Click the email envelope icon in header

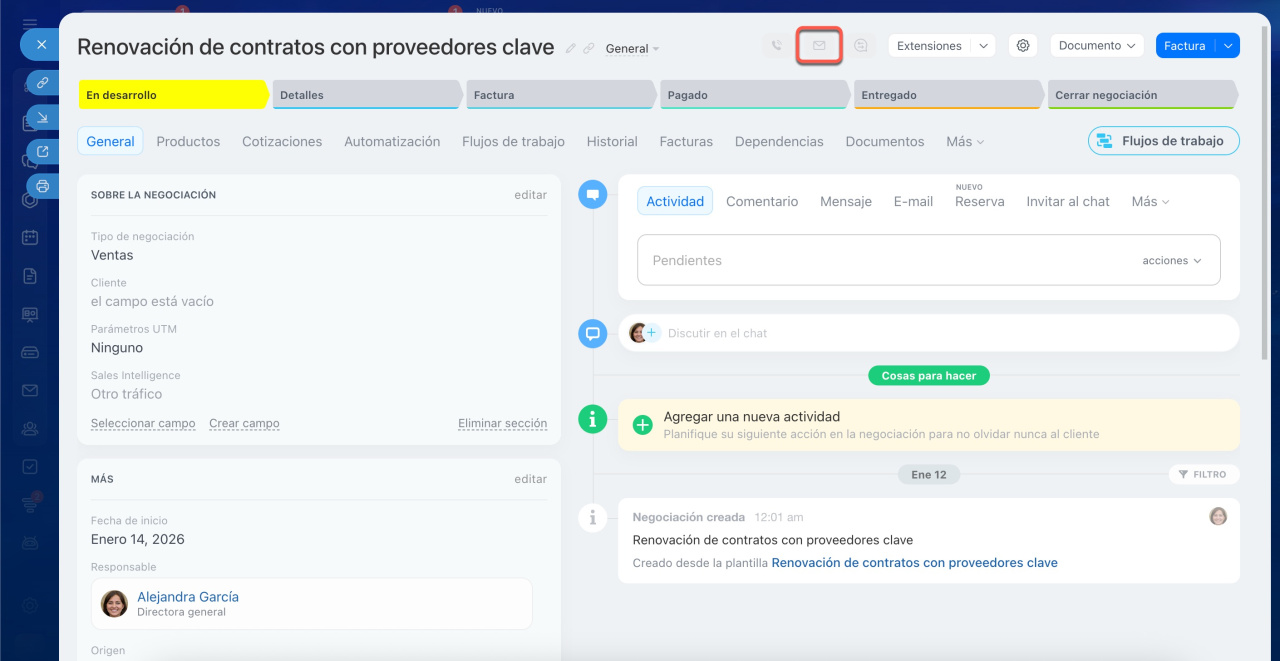(x=819, y=46)
